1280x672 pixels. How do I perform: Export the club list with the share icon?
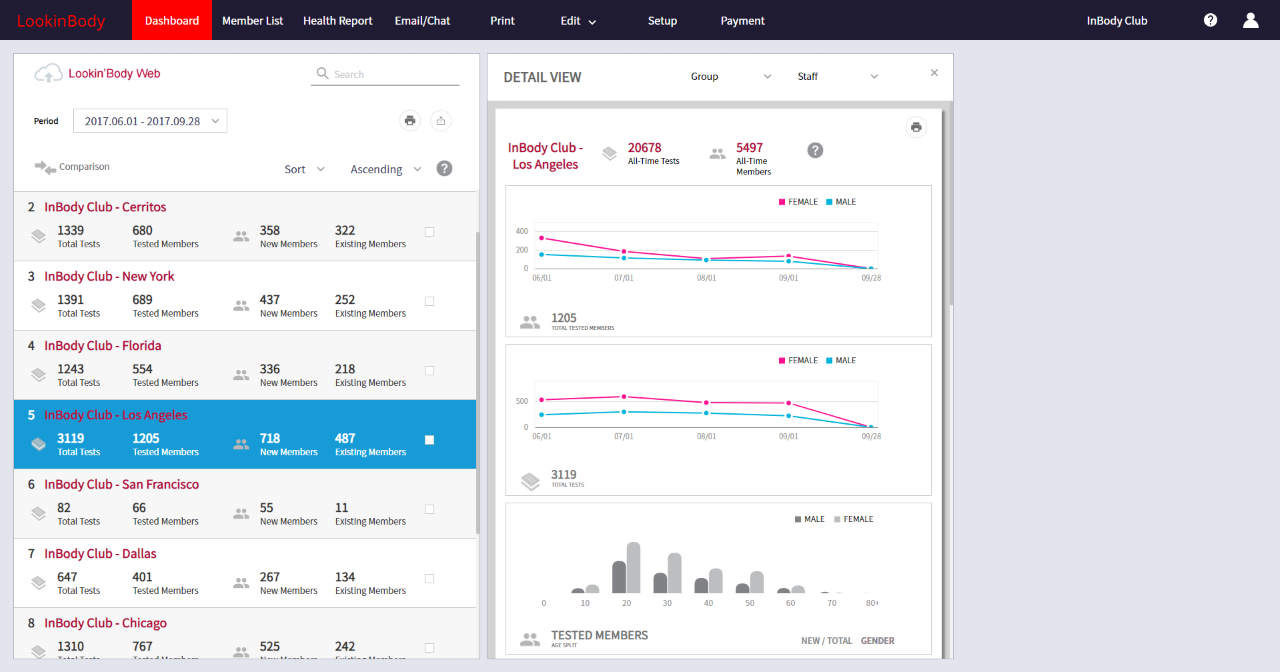441,121
